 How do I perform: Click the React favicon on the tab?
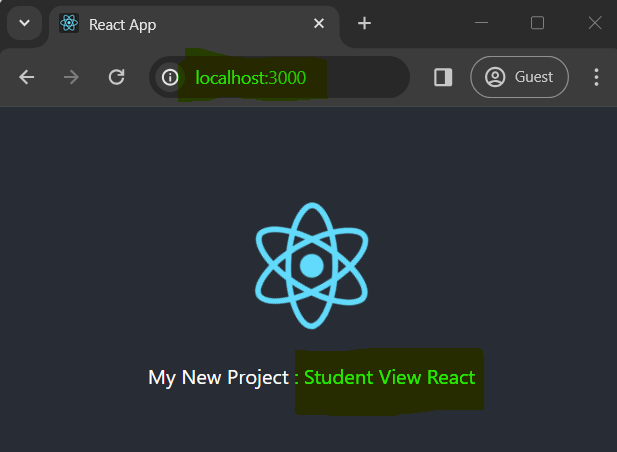[69, 23]
